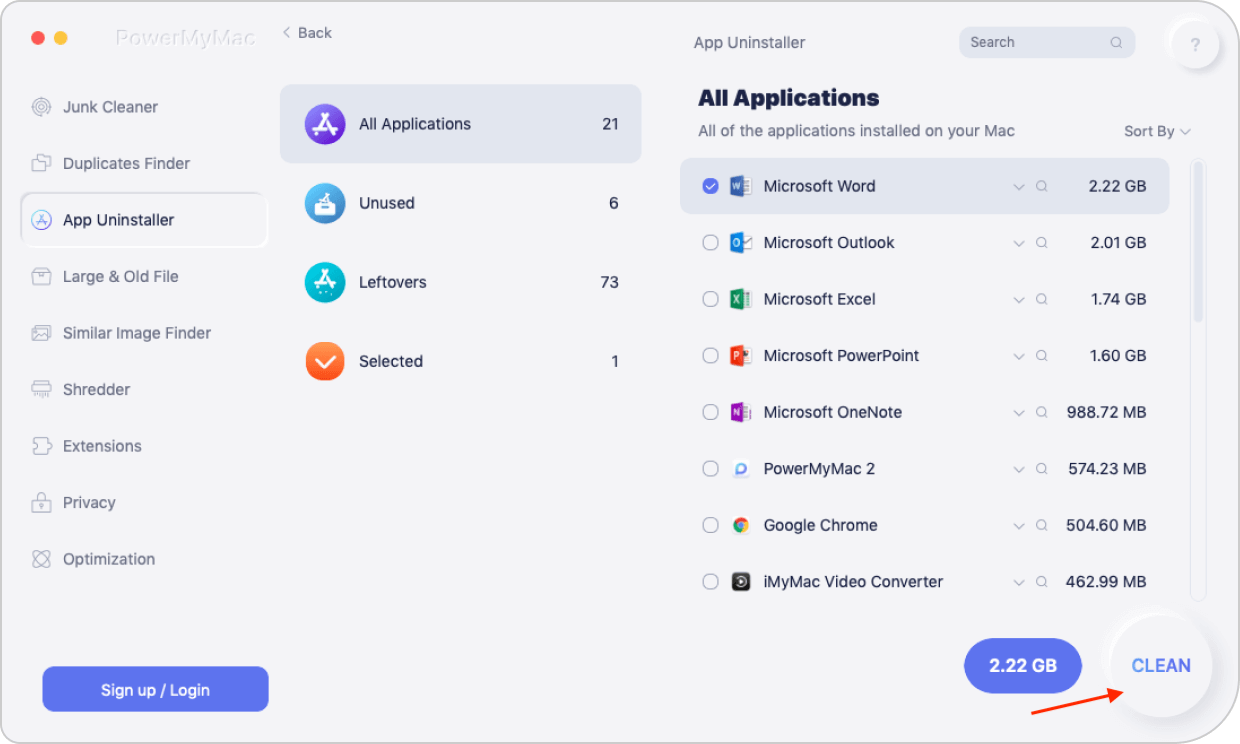Screen dimensions: 1240x744
Task: Click the Microsoft PowerPoint 1.60 GB size
Action: point(1118,355)
